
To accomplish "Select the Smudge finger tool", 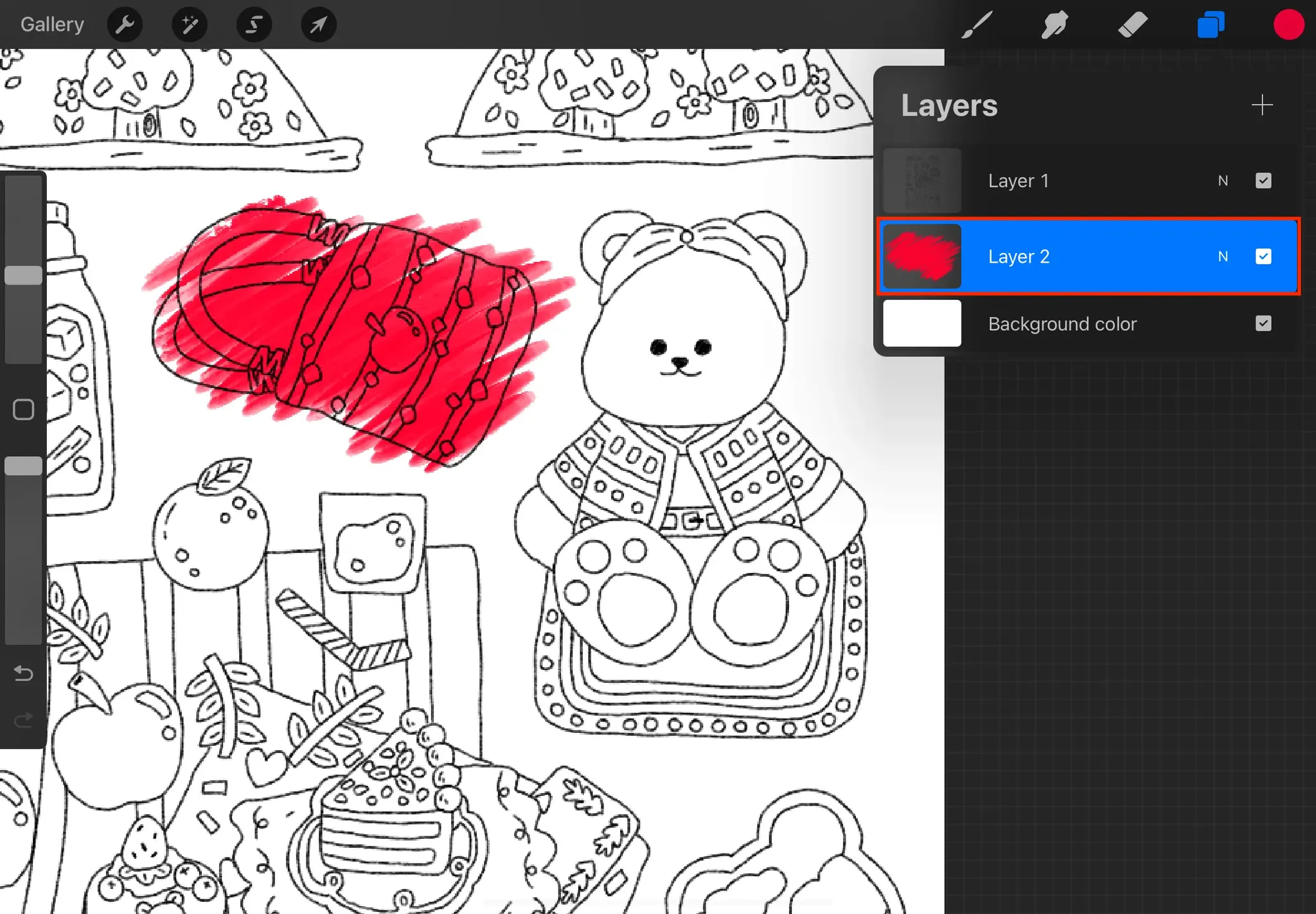I will 1054,25.
